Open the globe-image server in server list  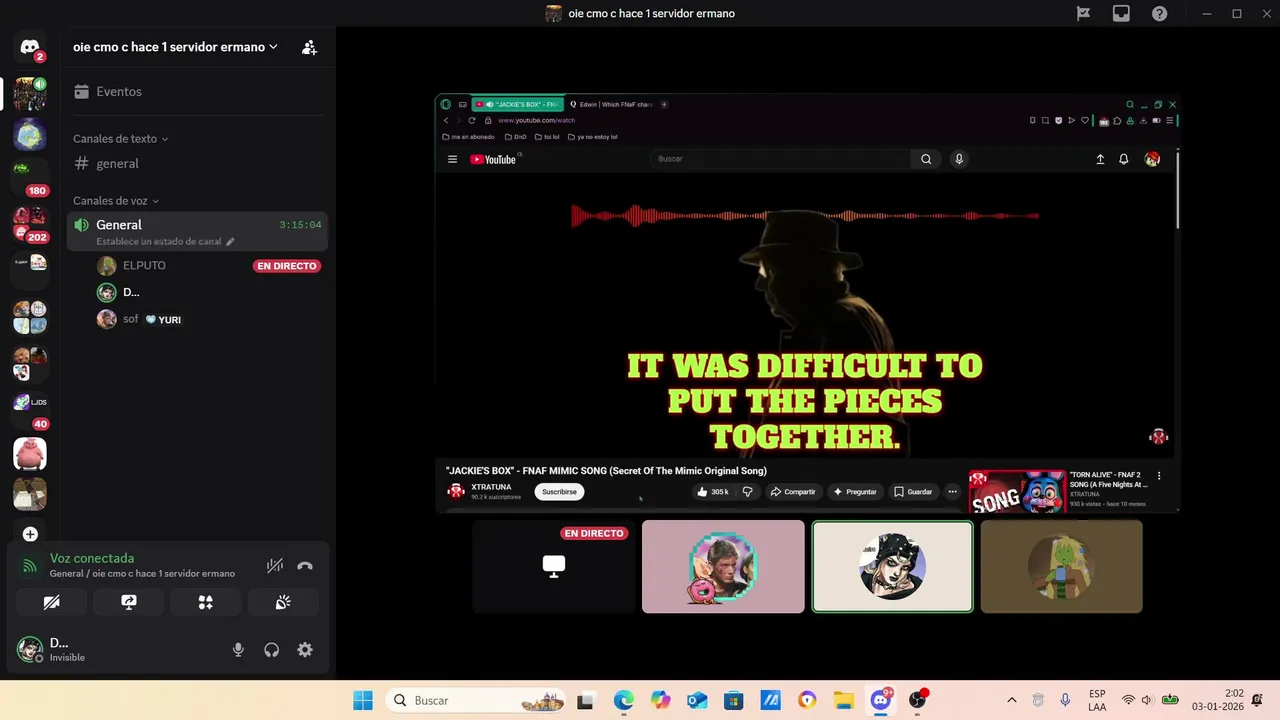[30, 134]
